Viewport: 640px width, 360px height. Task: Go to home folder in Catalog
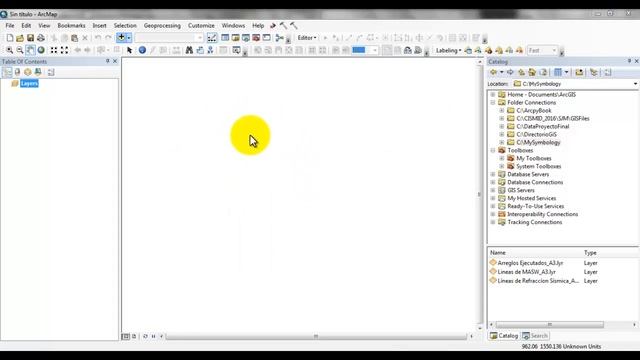532,72
